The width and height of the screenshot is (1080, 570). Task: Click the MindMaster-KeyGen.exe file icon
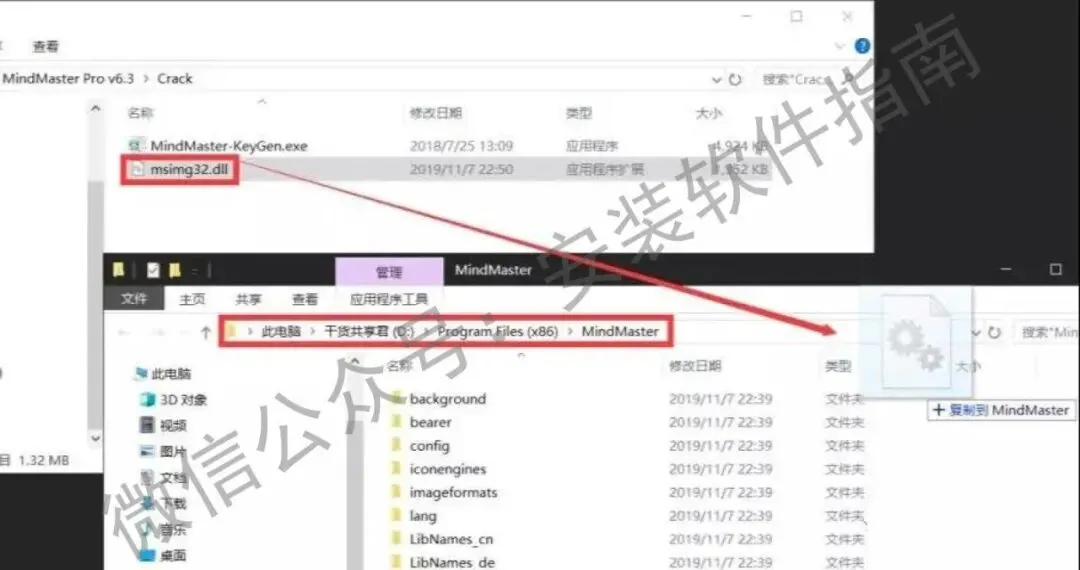tap(136, 146)
